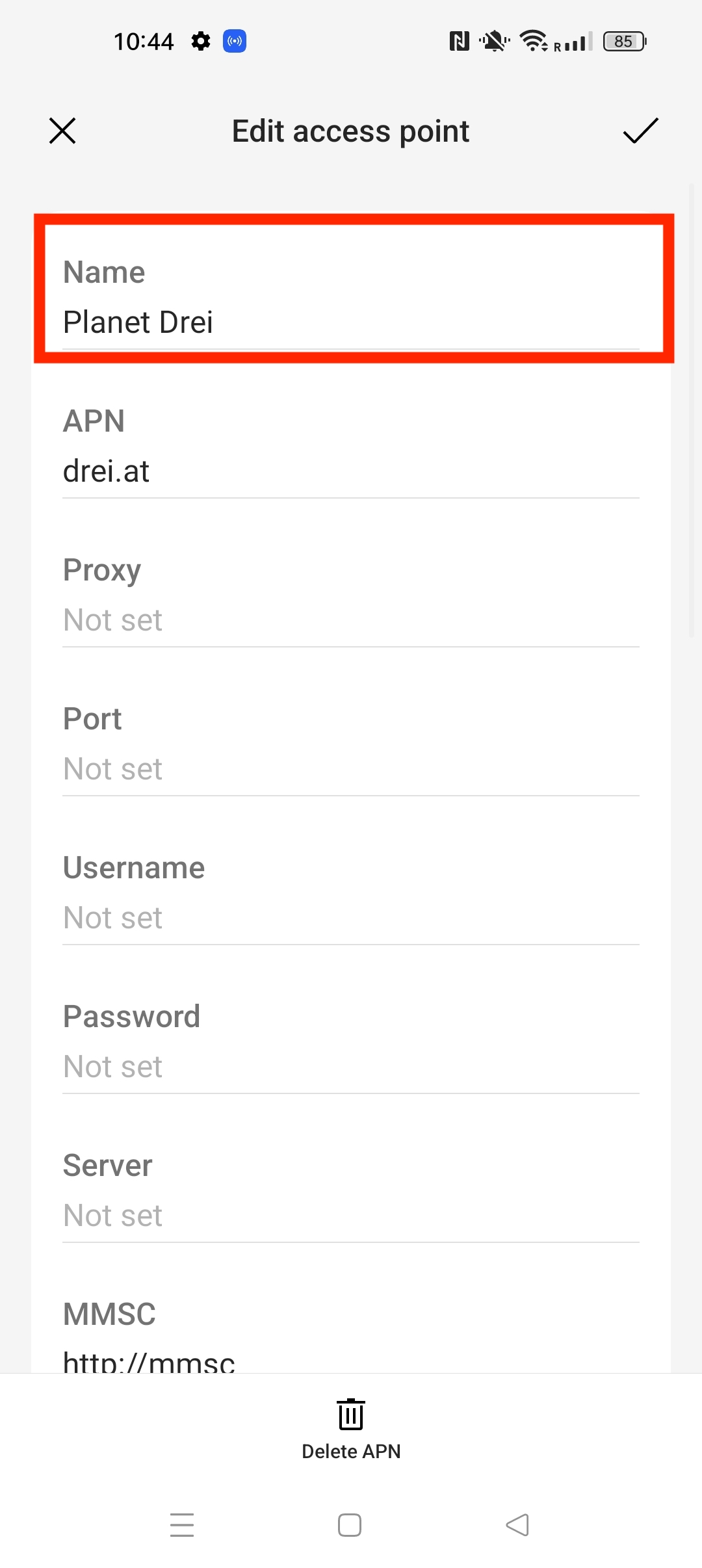The width and height of the screenshot is (702, 1568).
Task: Tap the settings gear in status bar
Action: pos(201,42)
